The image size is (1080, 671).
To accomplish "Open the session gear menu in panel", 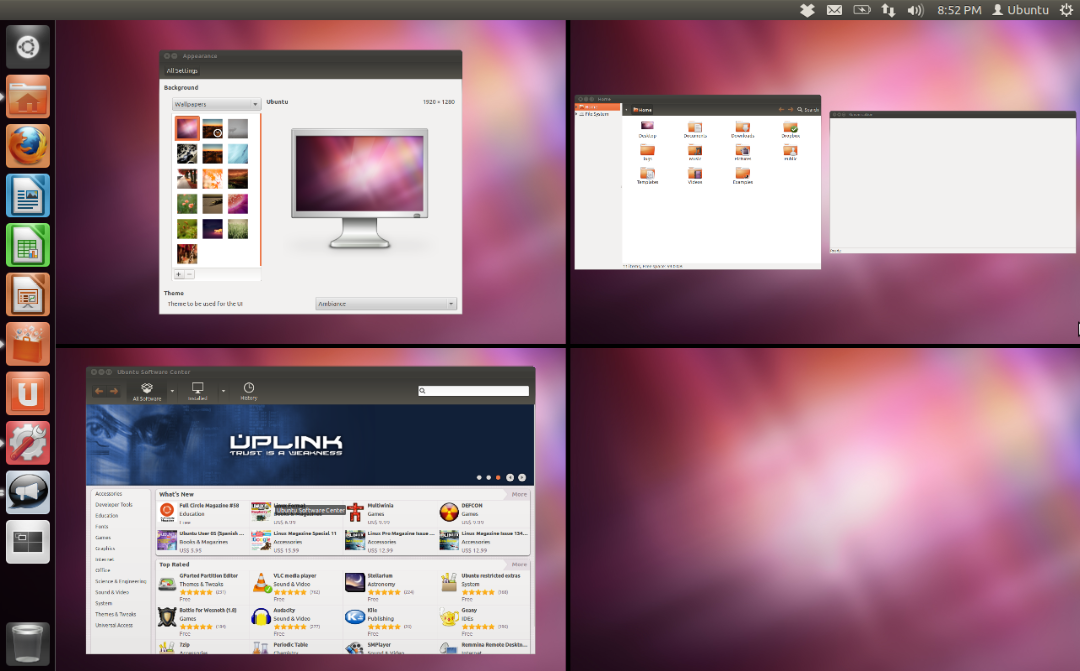I will point(1066,10).
